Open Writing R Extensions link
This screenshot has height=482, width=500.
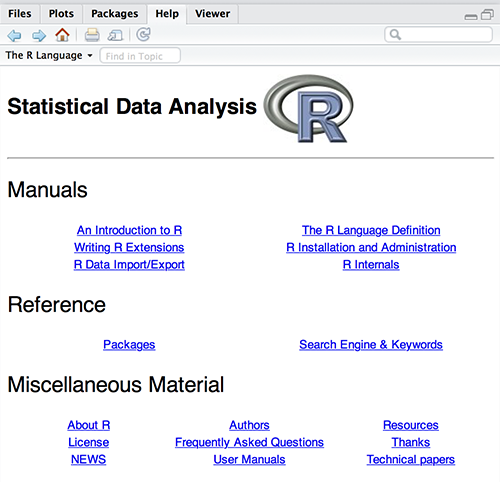[x=129, y=247]
